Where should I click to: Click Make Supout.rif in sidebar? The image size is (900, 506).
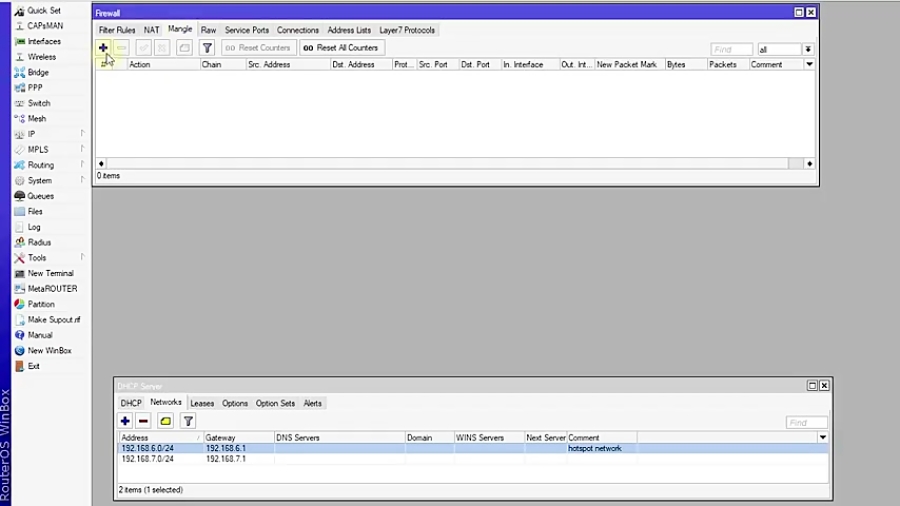click(x=54, y=320)
